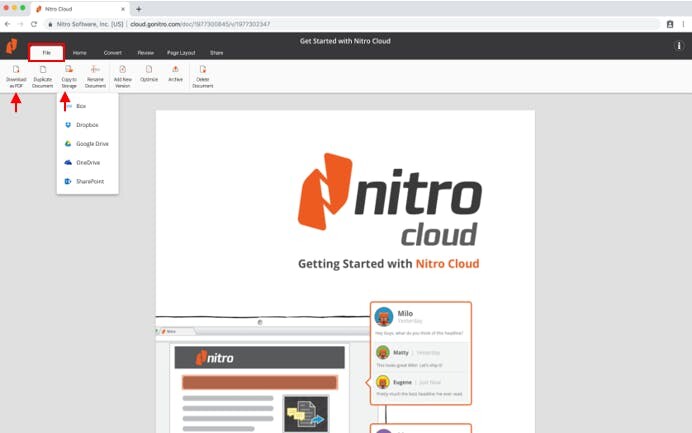Select OneDrive from the storage menu
The height and width of the screenshot is (433, 692).
coord(87,162)
